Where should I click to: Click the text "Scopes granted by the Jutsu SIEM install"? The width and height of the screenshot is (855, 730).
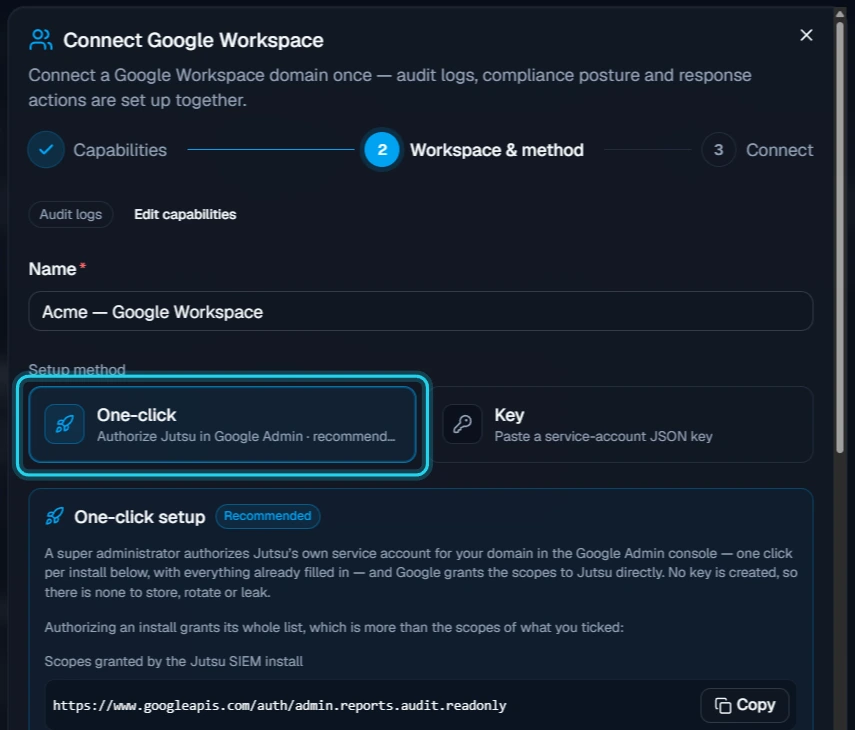click(x=173, y=661)
